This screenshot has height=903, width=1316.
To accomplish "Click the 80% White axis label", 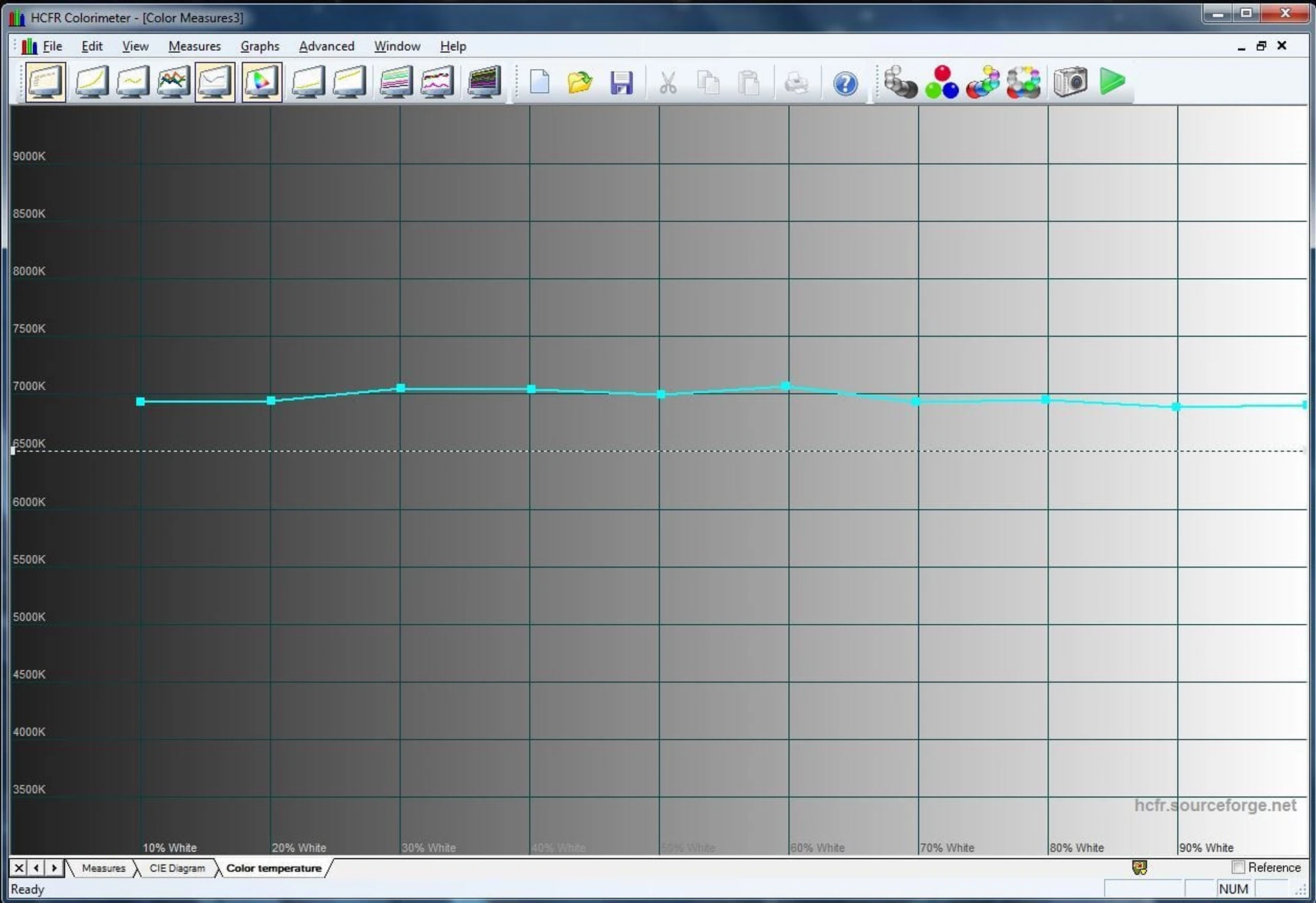I will coord(1077,848).
